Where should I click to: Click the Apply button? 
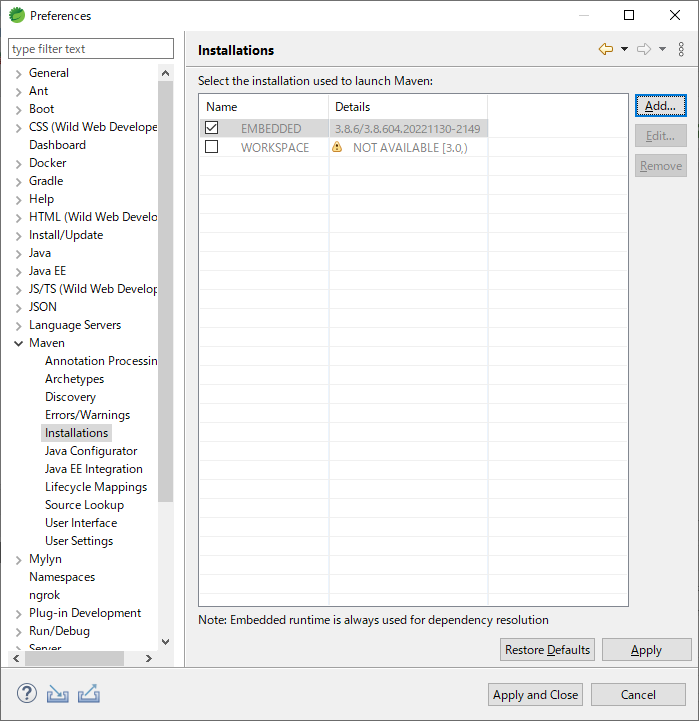(646, 649)
